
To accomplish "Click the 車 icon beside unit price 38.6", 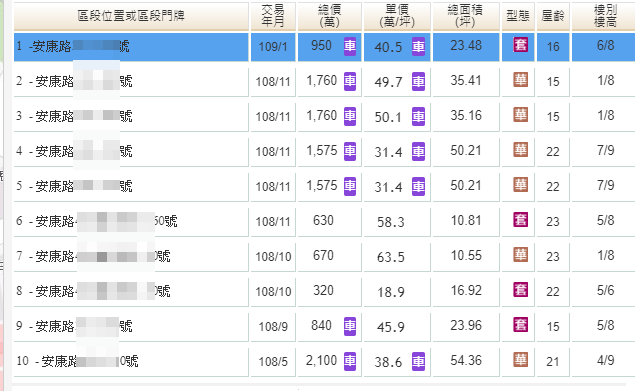I will [x=418, y=361].
